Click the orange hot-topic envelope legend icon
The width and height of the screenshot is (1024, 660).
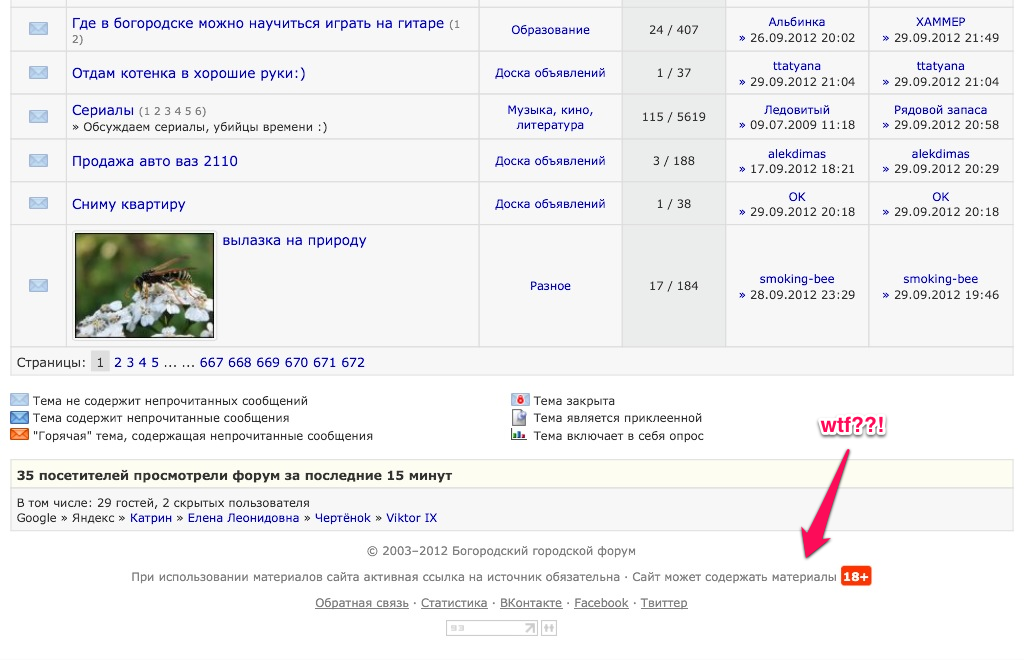(x=19, y=435)
